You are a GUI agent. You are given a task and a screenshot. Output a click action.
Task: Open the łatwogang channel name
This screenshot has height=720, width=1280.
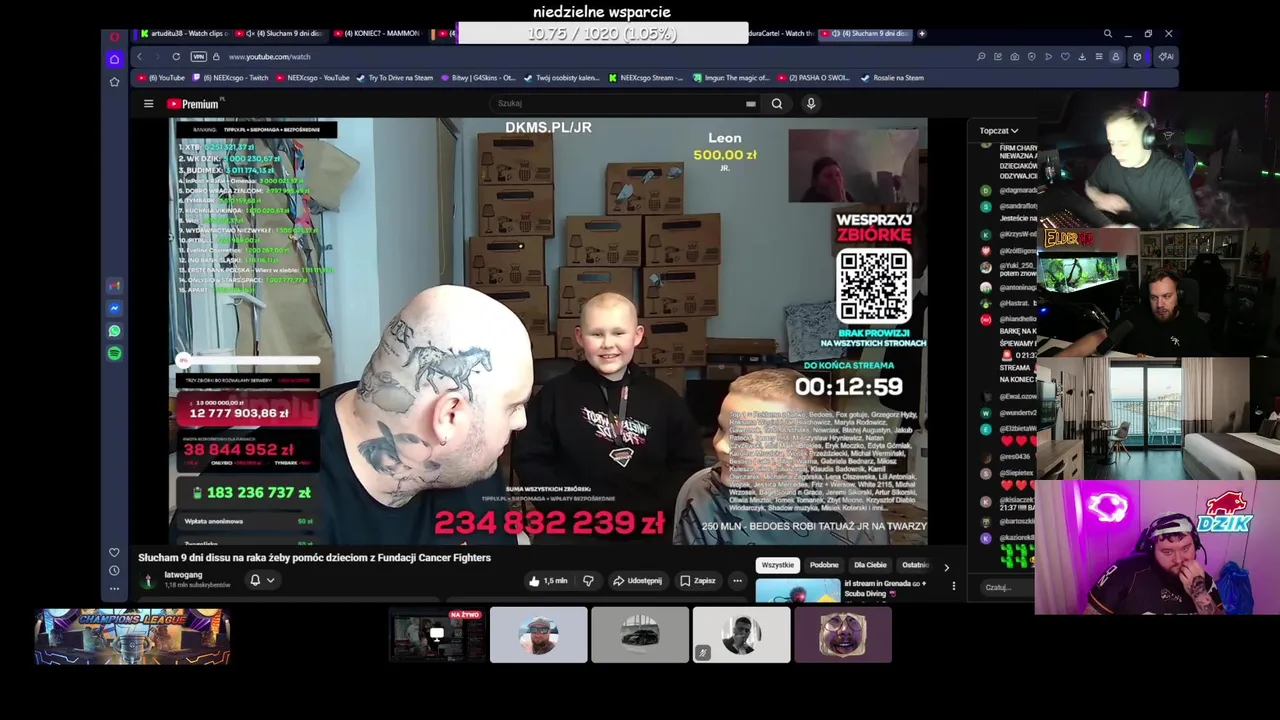(183, 575)
